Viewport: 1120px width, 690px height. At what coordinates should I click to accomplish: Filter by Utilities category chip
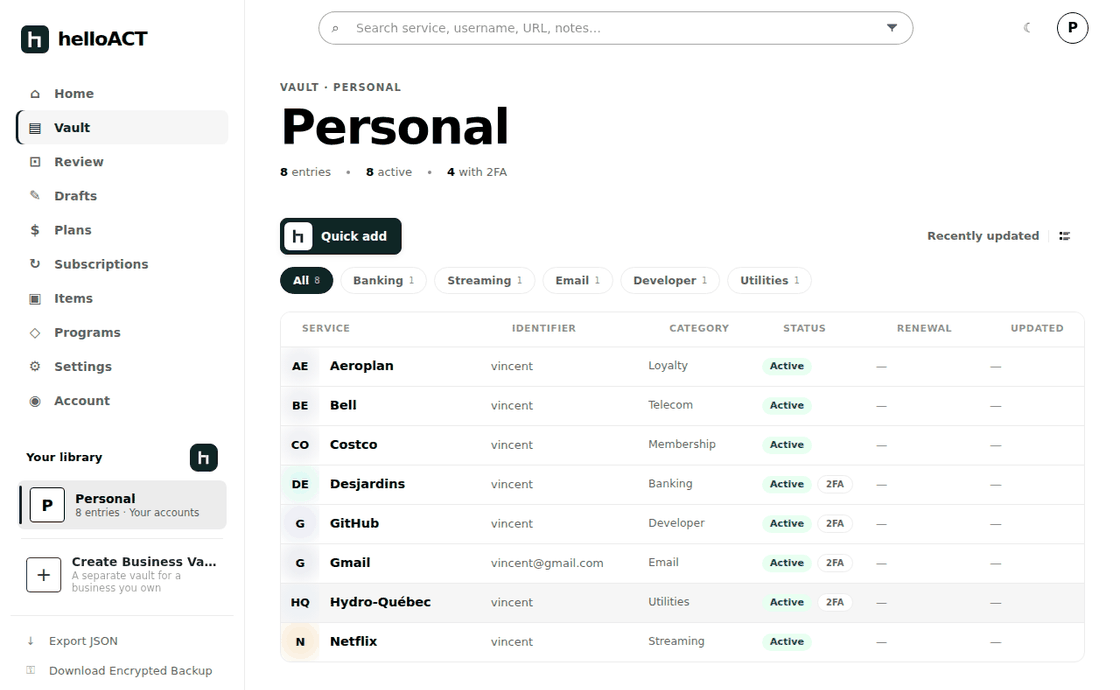pyautogui.click(x=769, y=281)
